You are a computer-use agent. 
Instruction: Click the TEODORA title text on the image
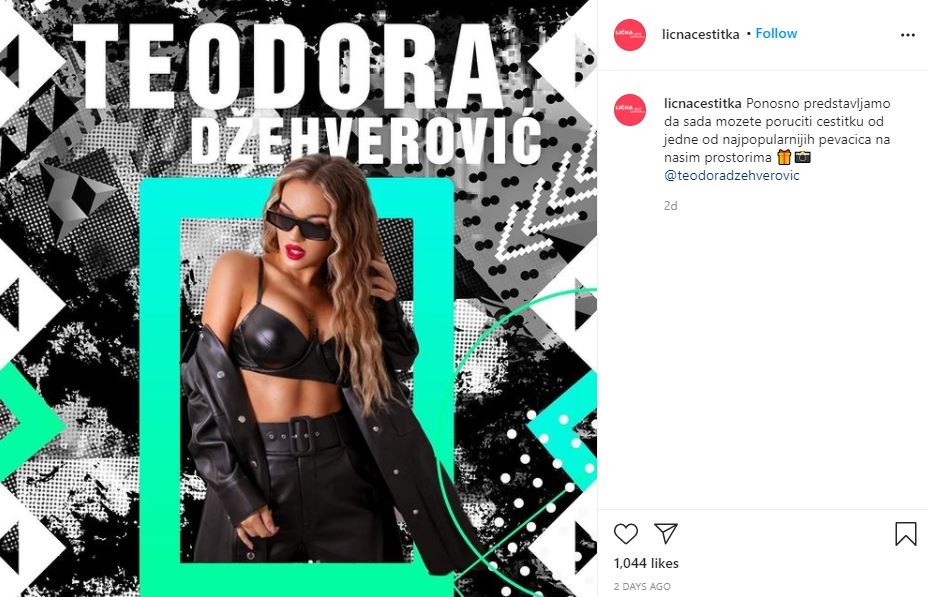click(288, 66)
